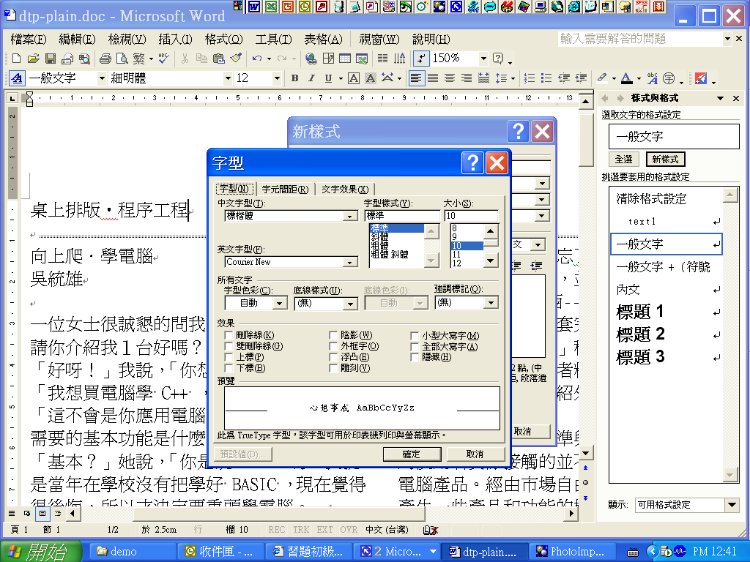The image size is (750, 562).
Task: Open the 檔案(F) File menu
Action: click(28, 39)
